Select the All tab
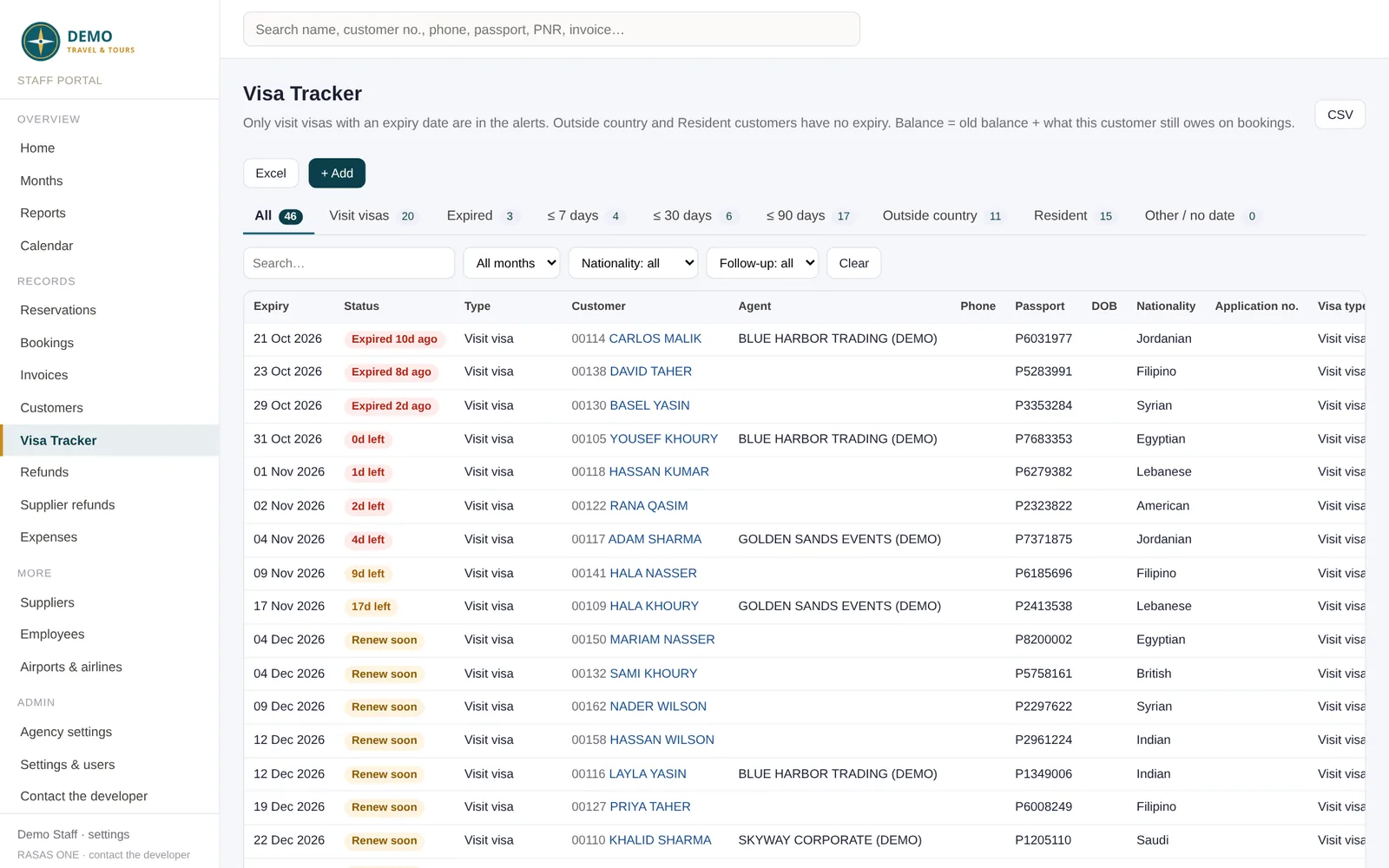 tap(278, 216)
